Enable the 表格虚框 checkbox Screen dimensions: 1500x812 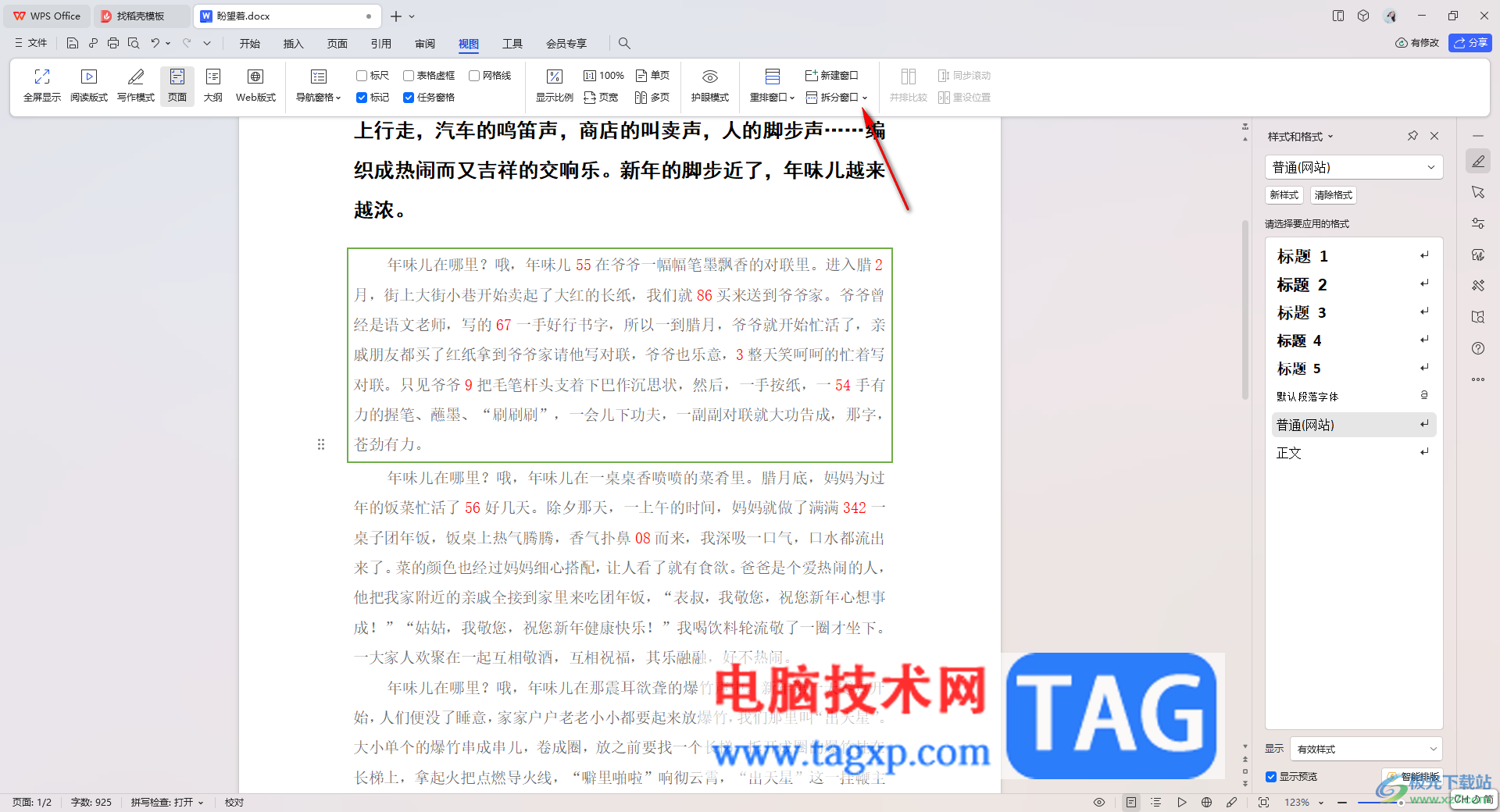[409, 76]
